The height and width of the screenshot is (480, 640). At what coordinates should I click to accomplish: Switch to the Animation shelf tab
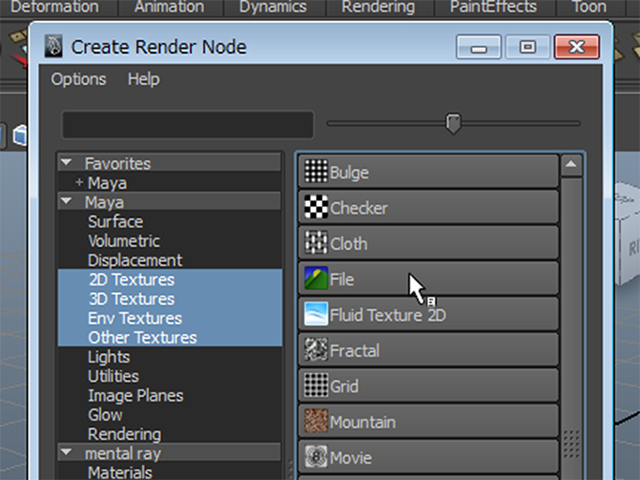coord(169,7)
